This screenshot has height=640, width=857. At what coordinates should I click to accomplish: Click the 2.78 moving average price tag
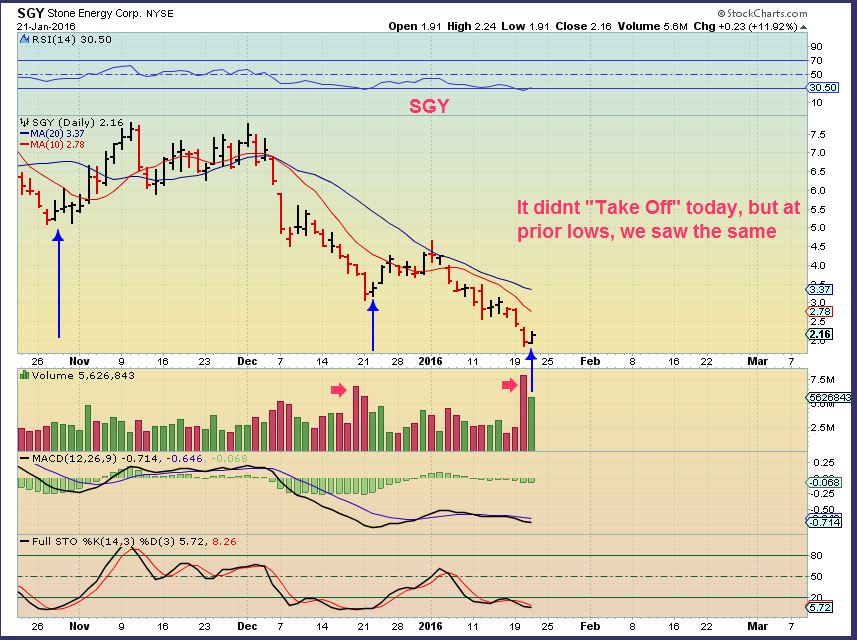[x=820, y=312]
